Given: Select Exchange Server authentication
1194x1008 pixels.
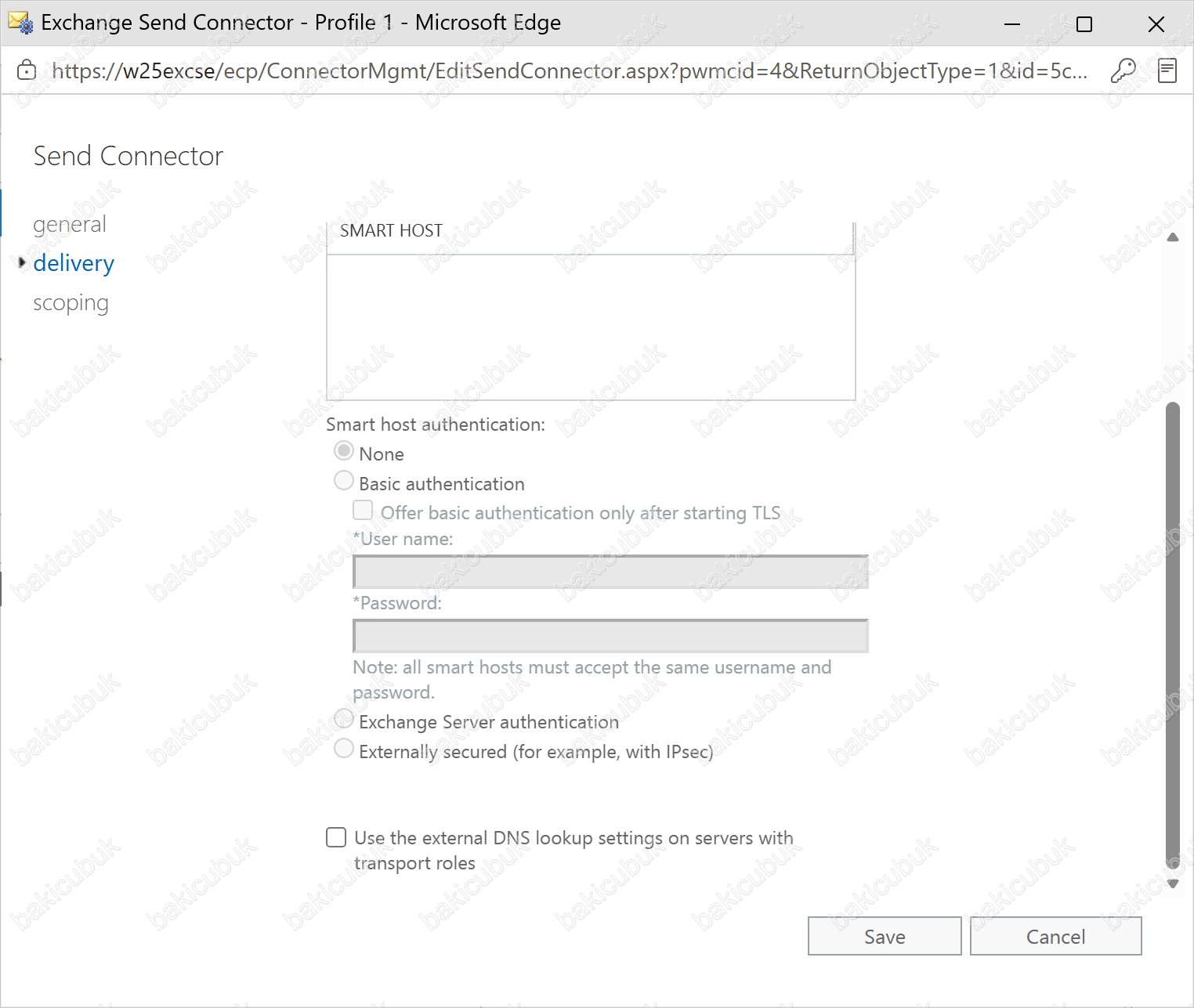Looking at the screenshot, I should [343, 718].
